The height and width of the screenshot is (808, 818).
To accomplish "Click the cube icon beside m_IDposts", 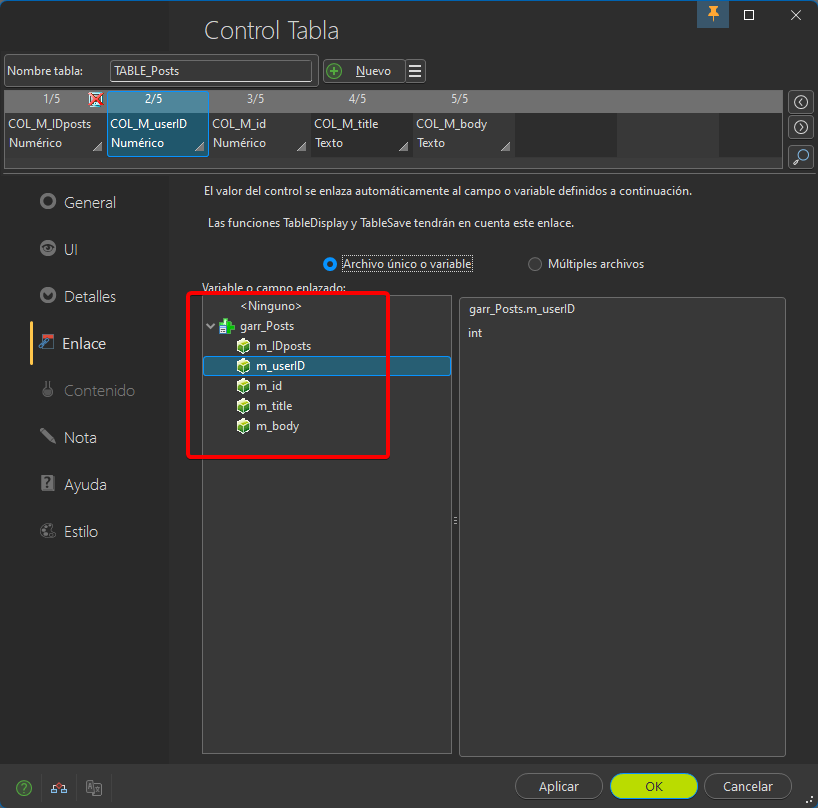I will tap(244, 346).
